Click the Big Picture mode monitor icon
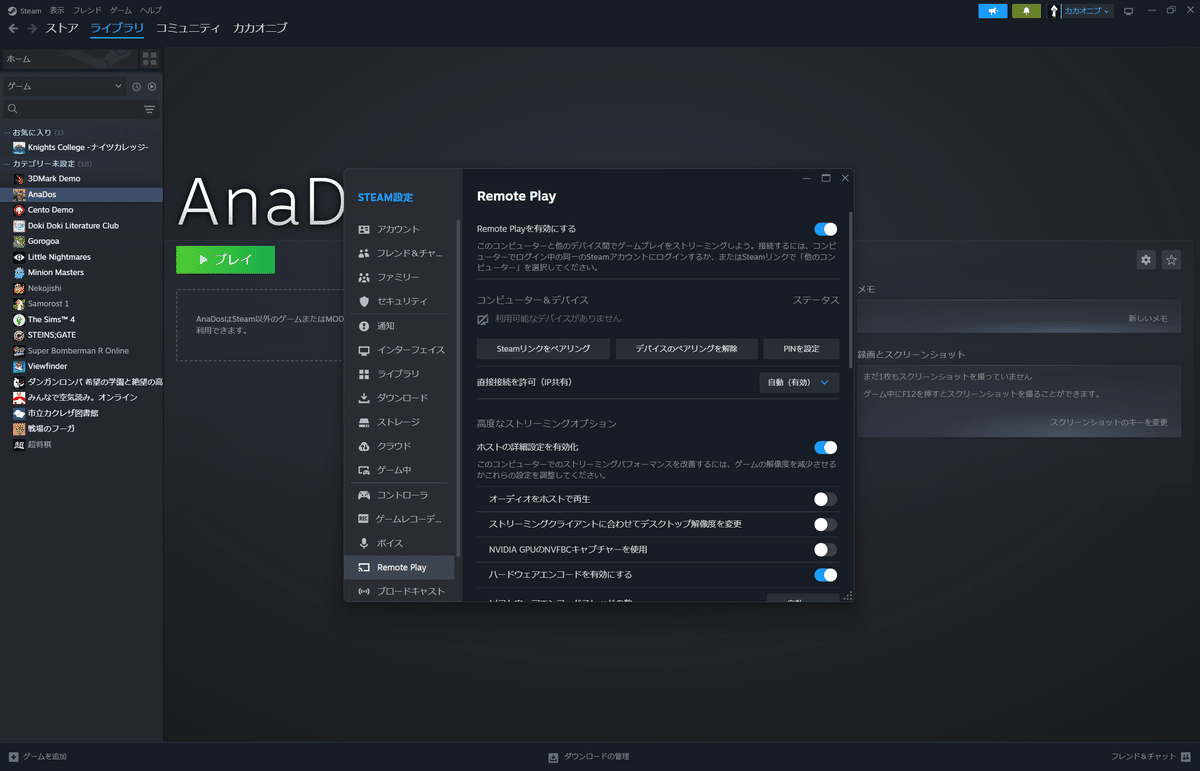 pos(1129,11)
